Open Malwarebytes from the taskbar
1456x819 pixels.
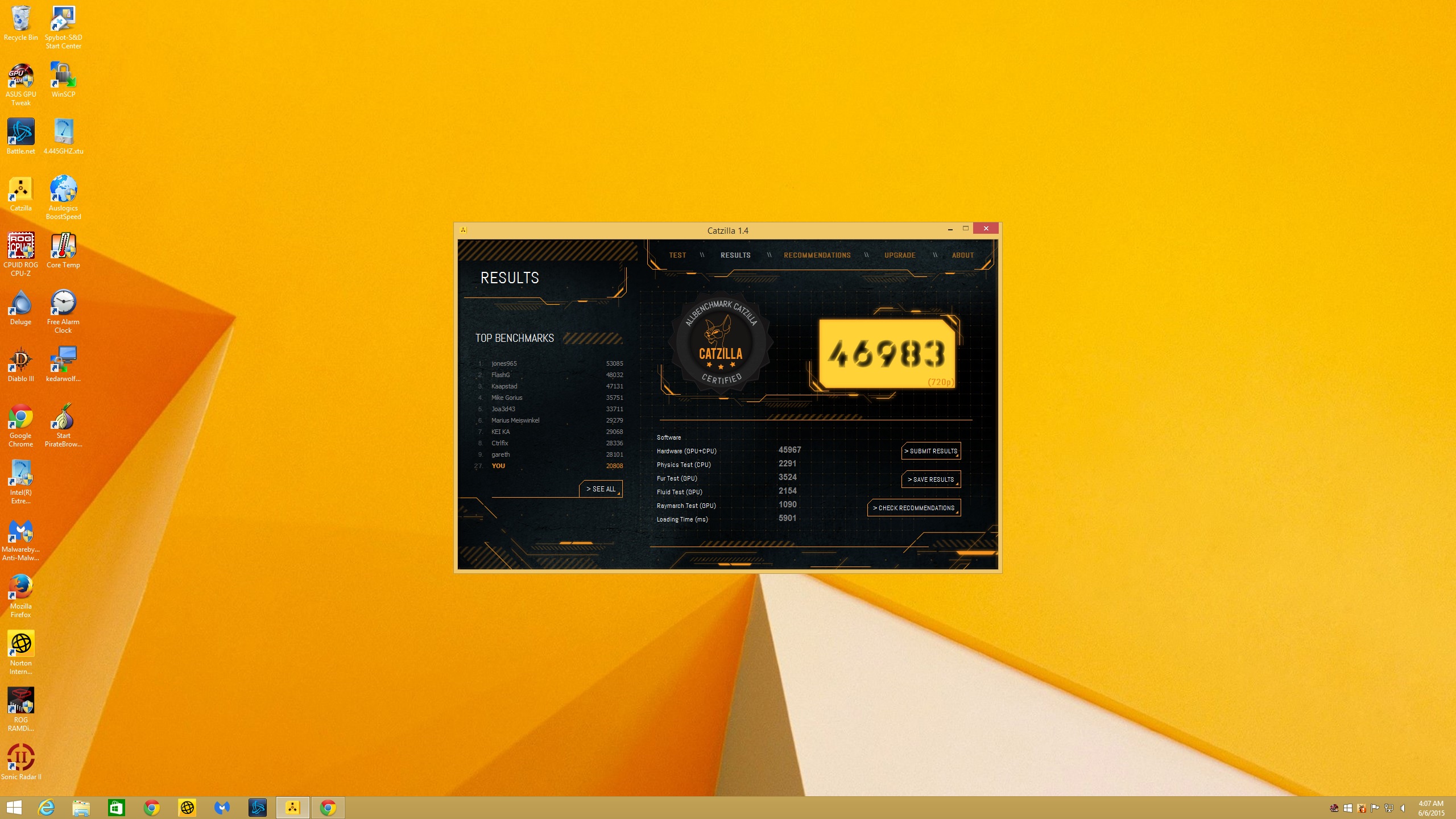222,808
